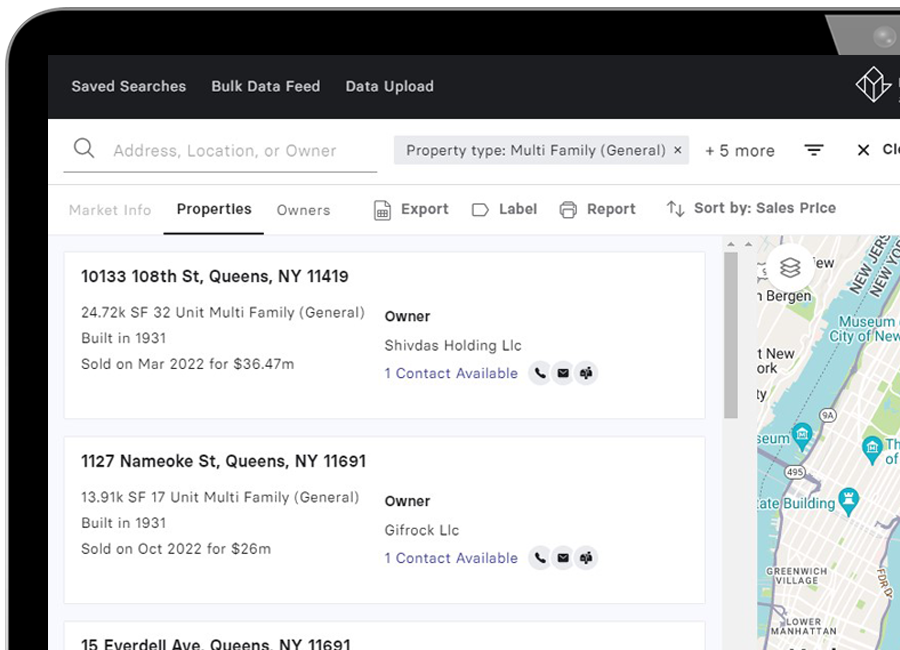Image resolution: width=900 pixels, height=650 pixels.
Task: Open the Sort by: Sales Price dropdown
Action: coord(766,208)
